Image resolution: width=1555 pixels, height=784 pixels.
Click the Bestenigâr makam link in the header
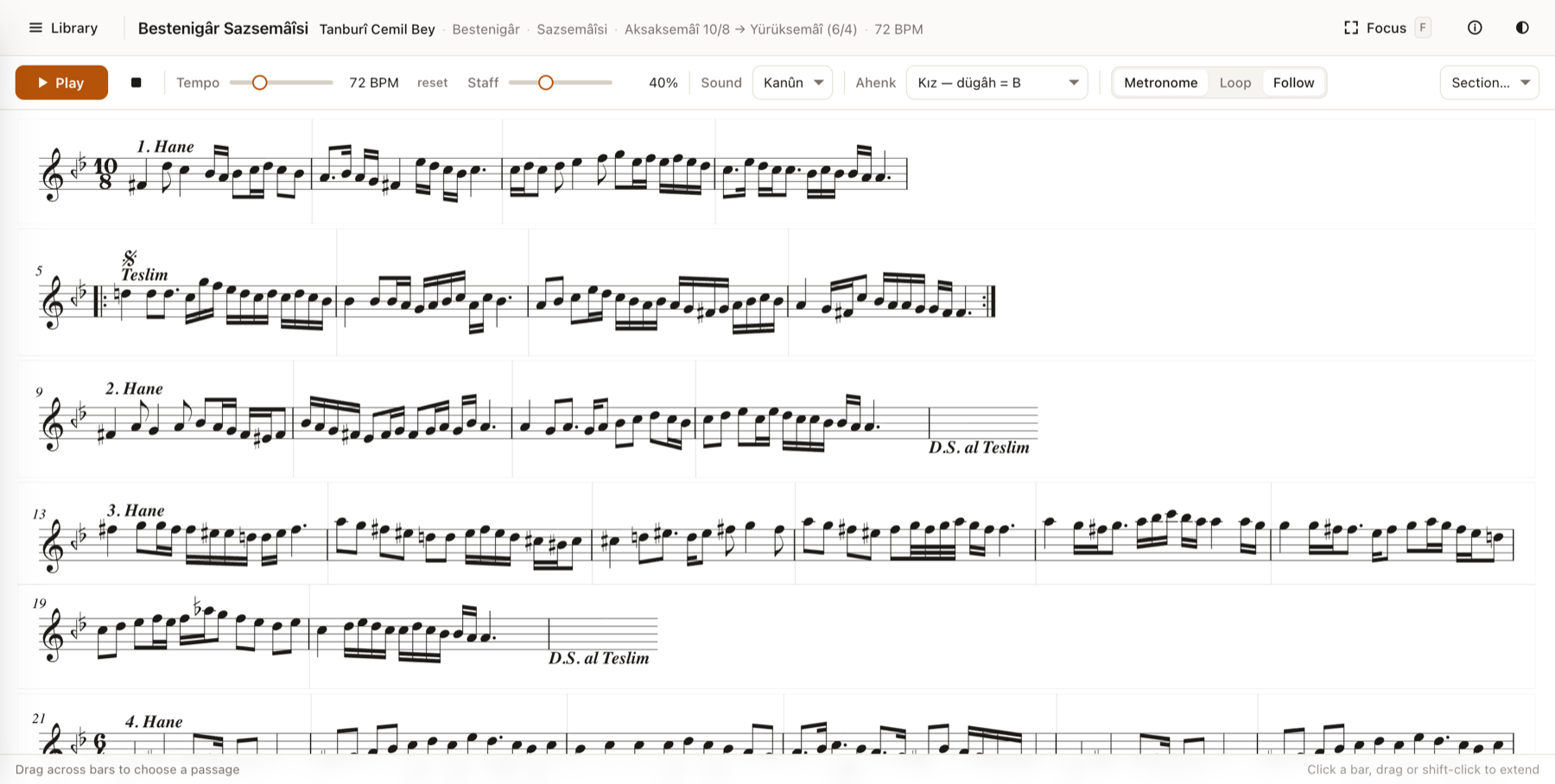[x=486, y=29]
